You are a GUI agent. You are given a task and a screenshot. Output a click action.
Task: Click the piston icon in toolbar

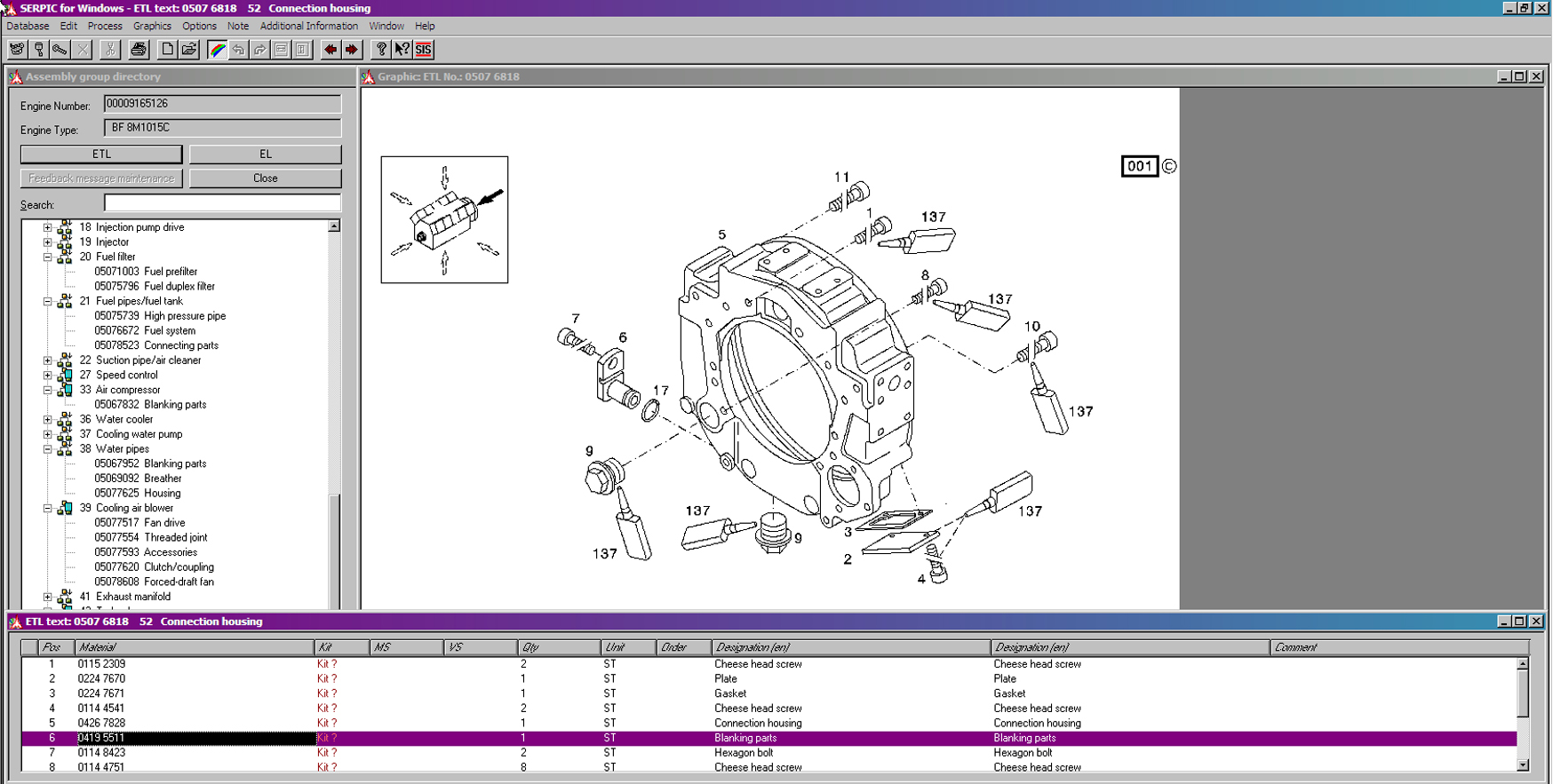39,50
